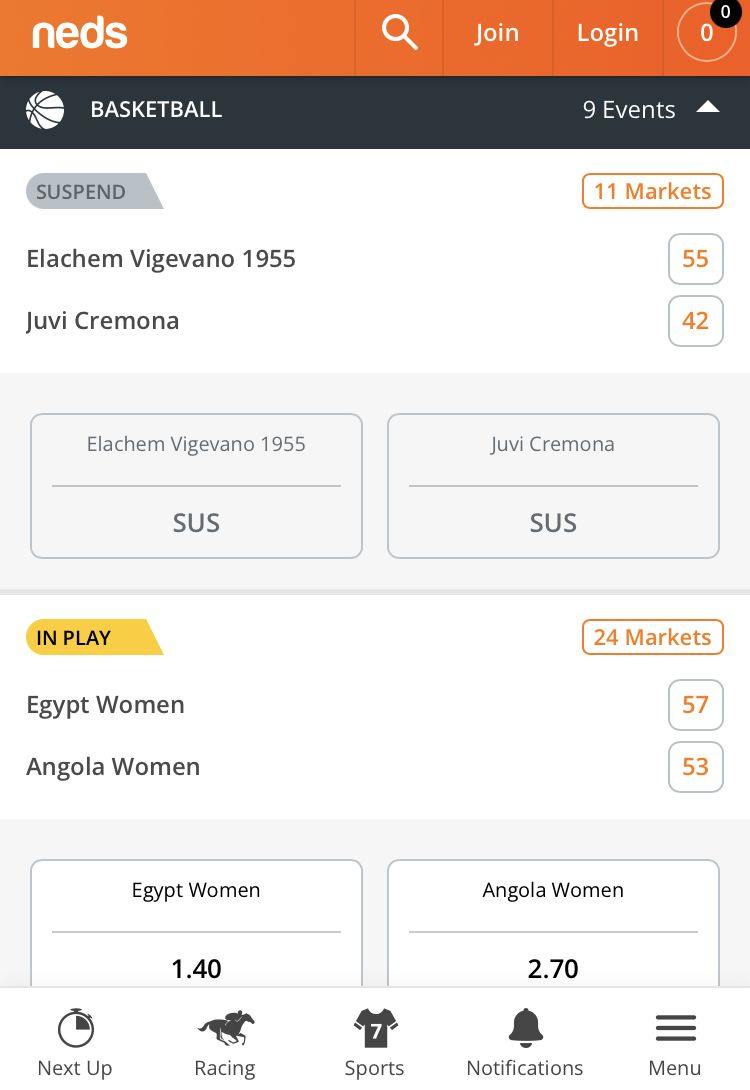Viewport: 750px width, 1090px height.
Task: Open the bet slip counter circle
Action: (706, 33)
